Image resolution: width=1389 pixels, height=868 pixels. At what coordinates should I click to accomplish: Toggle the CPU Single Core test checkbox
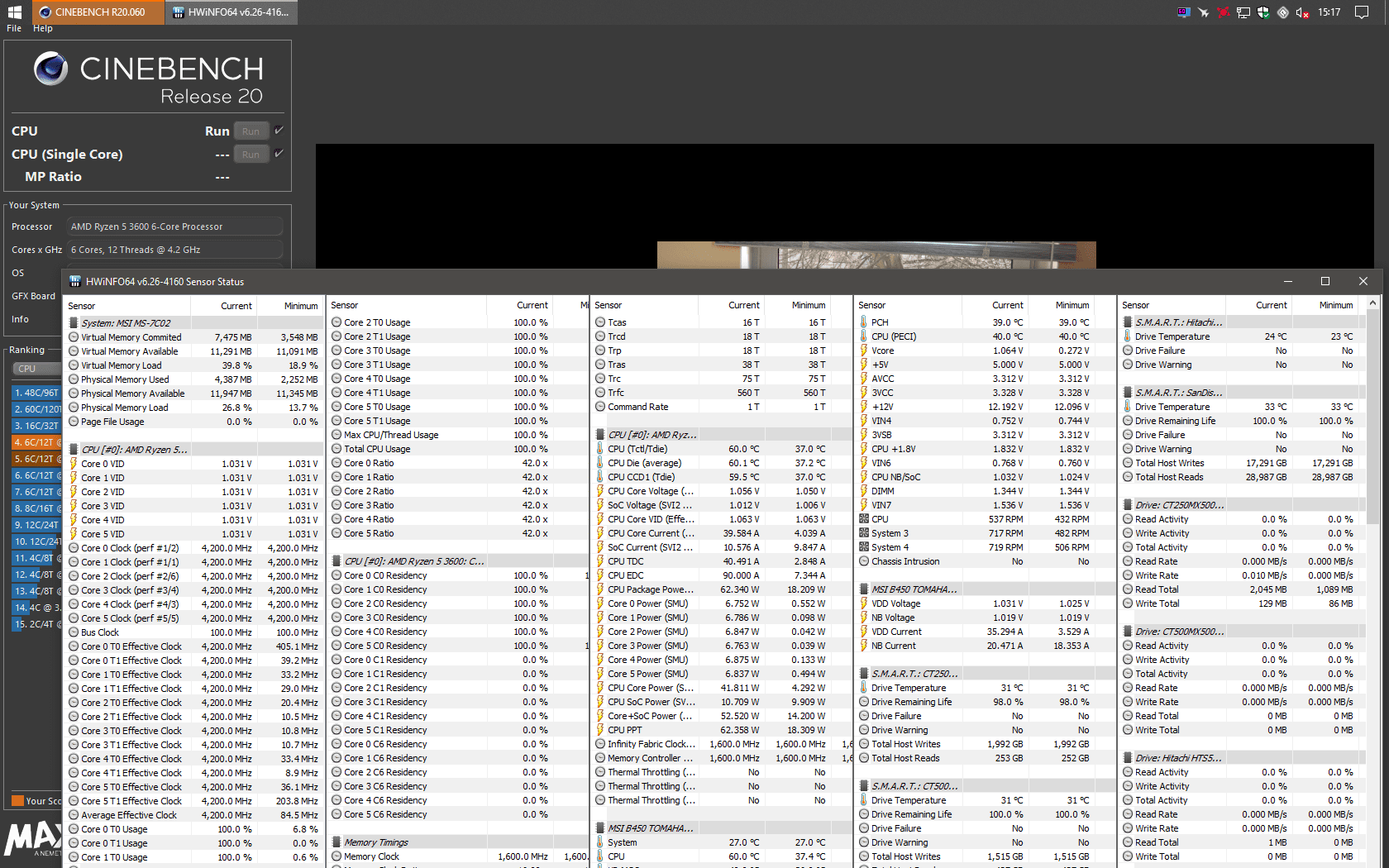[x=279, y=154]
